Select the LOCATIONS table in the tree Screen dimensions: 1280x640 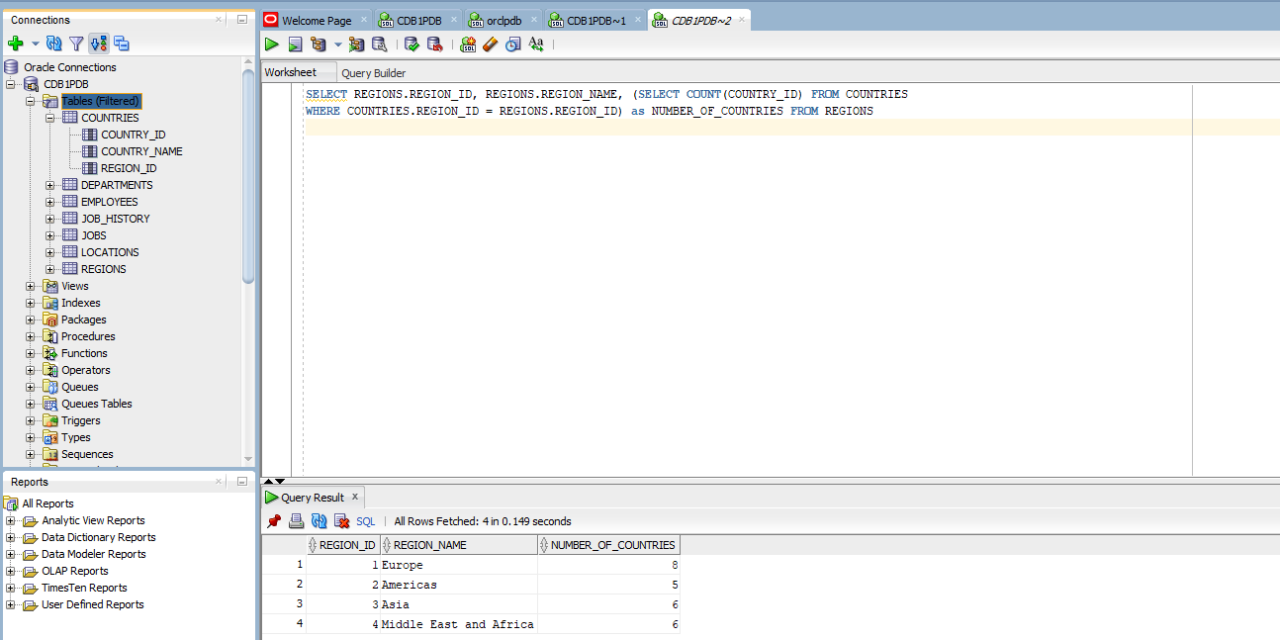[110, 252]
